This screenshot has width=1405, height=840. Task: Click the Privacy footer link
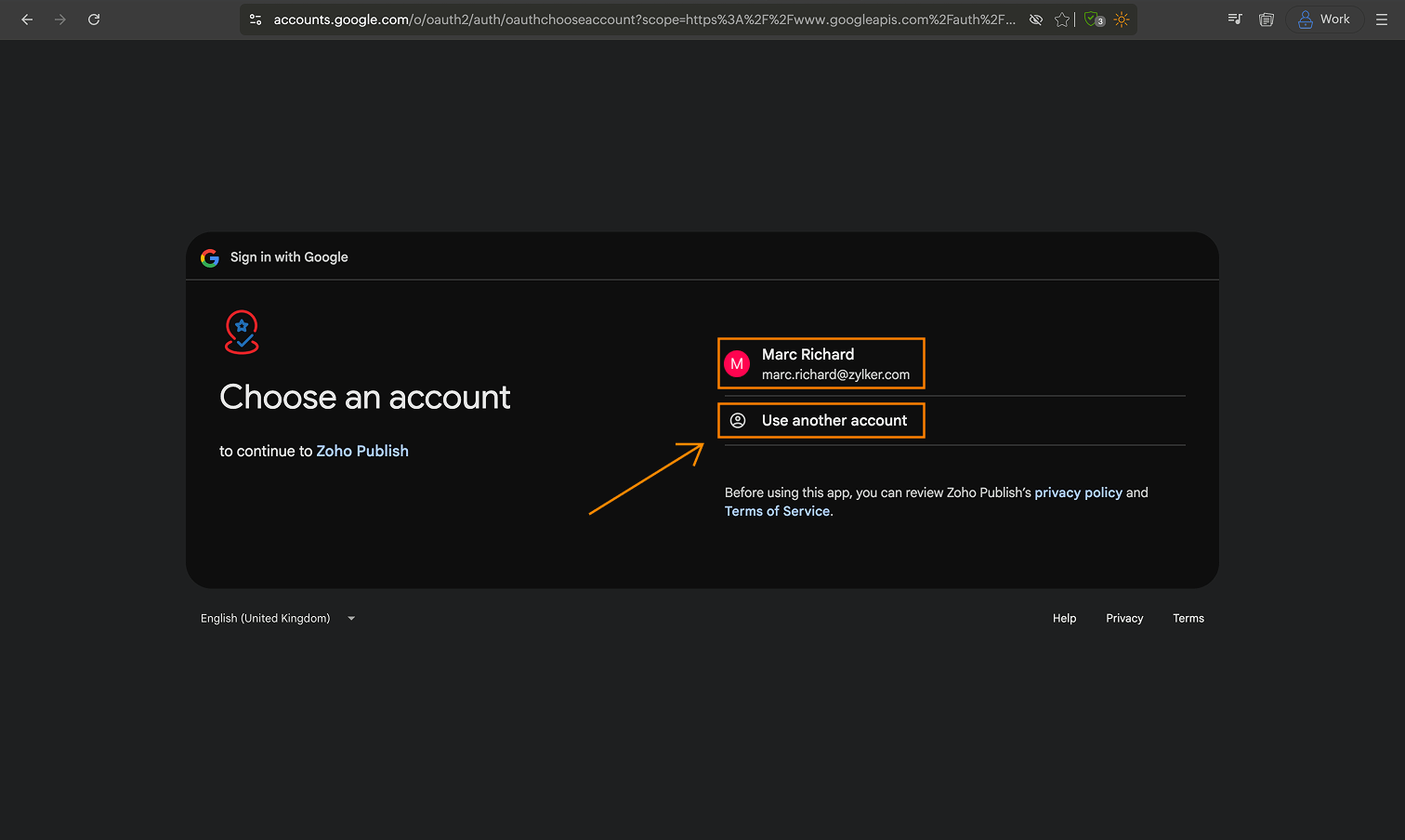[1124, 619]
